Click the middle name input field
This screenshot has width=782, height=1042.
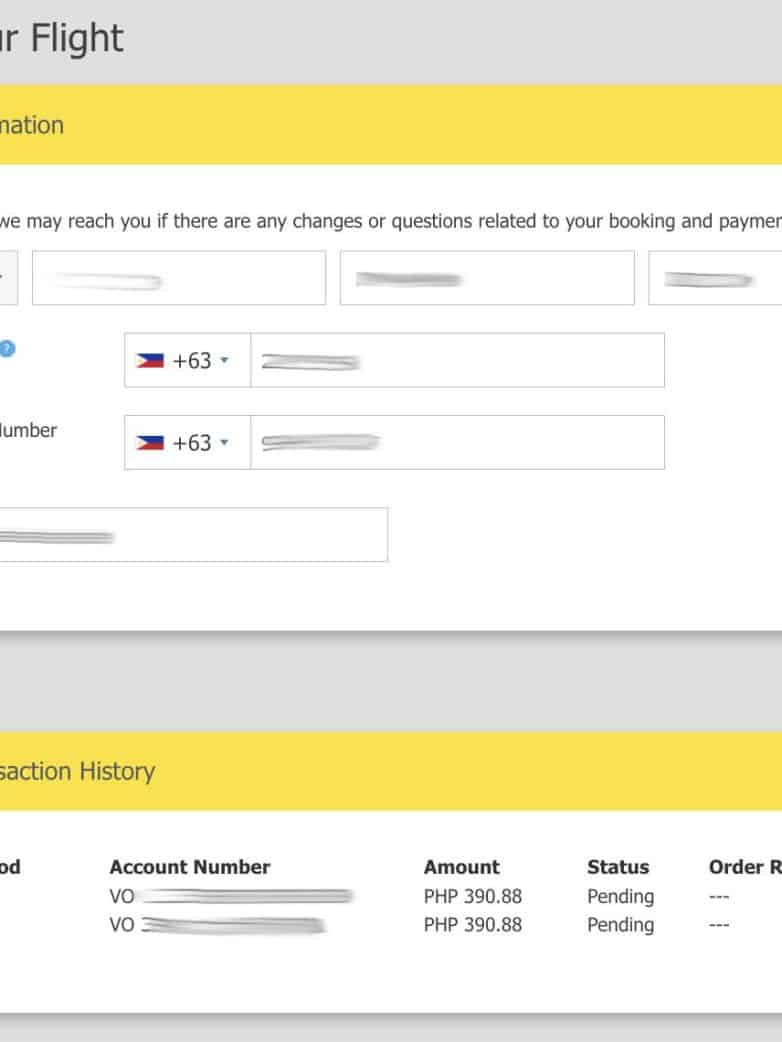coord(486,277)
